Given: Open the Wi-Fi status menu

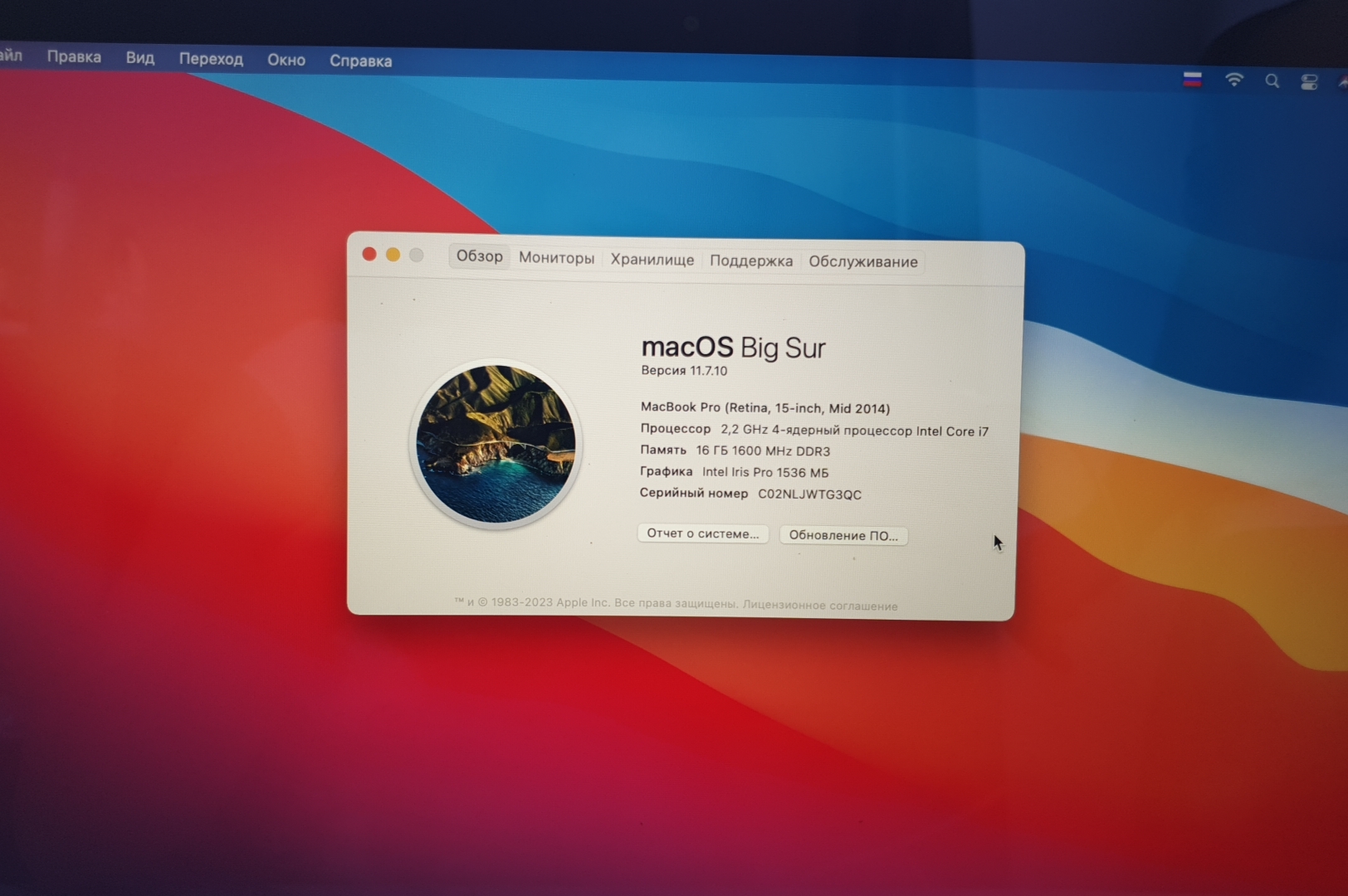Looking at the screenshot, I should point(1234,80).
